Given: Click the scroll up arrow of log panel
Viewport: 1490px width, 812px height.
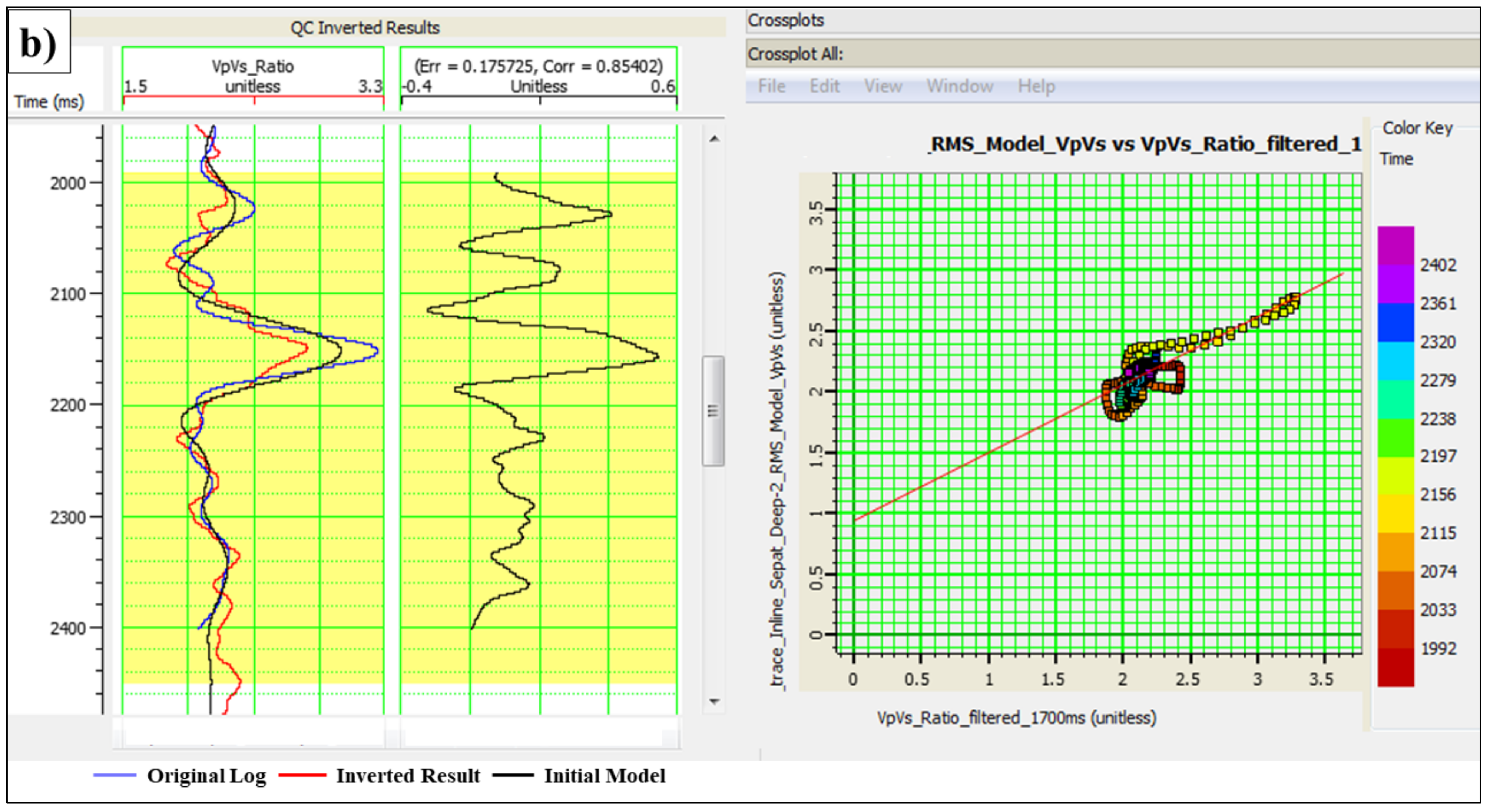Looking at the screenshot, I should (714, 139).
